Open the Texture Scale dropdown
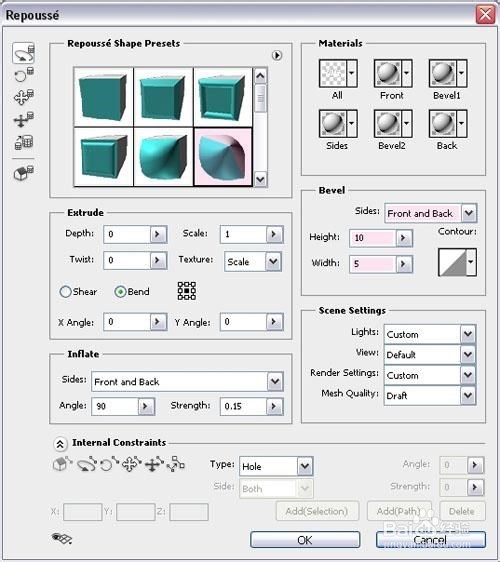500x562 pixels. click(273, 261)
